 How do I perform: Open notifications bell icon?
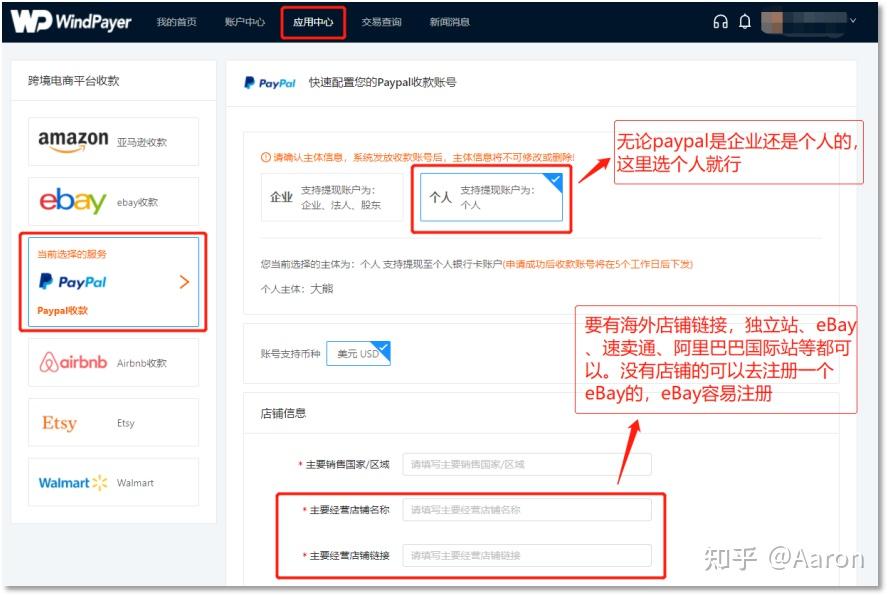click(x=745, y=22)
